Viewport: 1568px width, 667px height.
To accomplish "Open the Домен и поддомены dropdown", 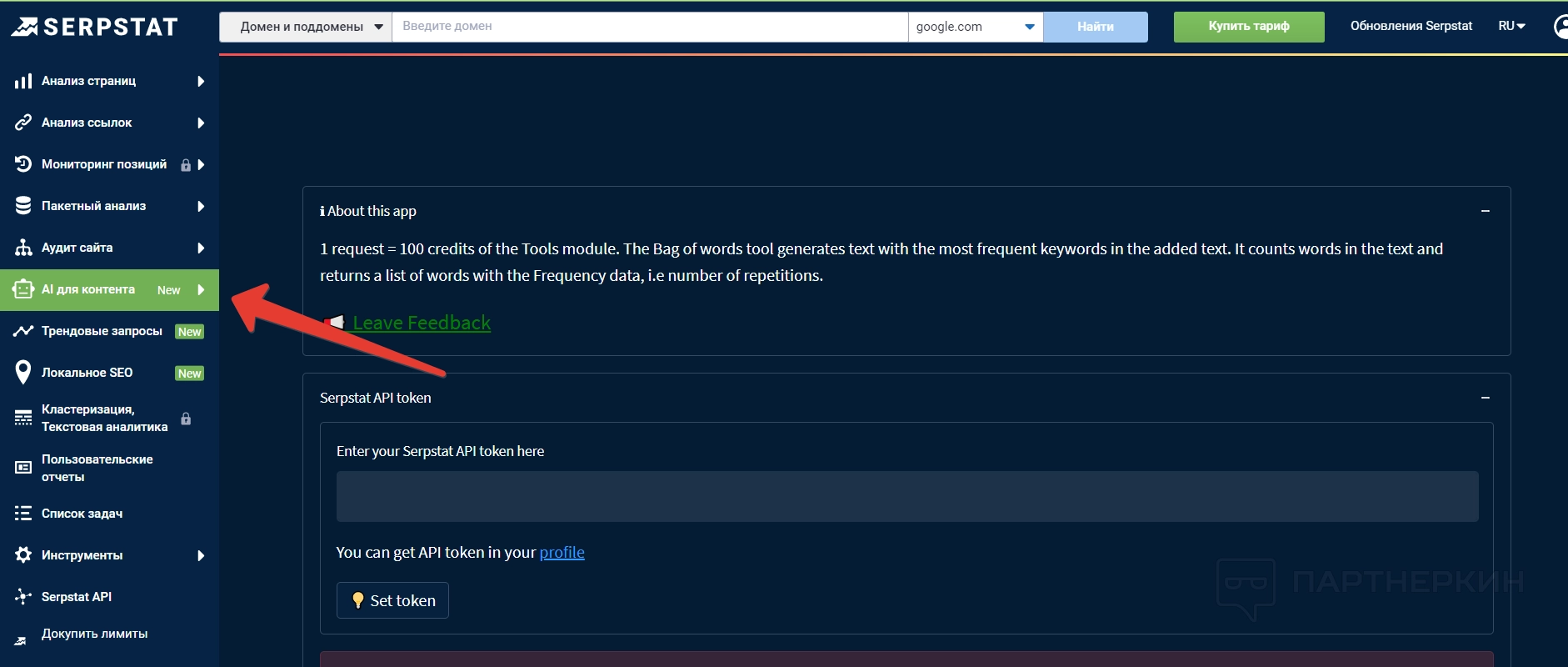I will 306,27.
